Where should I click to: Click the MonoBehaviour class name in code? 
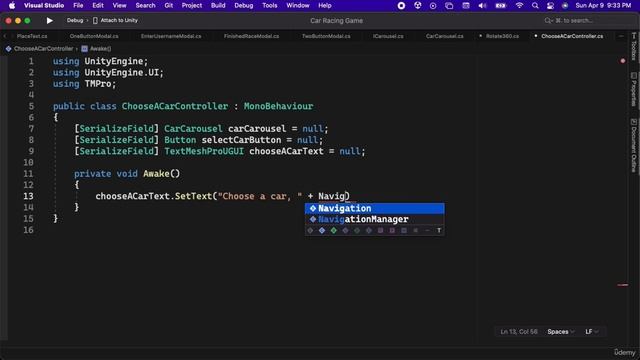(x=278, y=107)
